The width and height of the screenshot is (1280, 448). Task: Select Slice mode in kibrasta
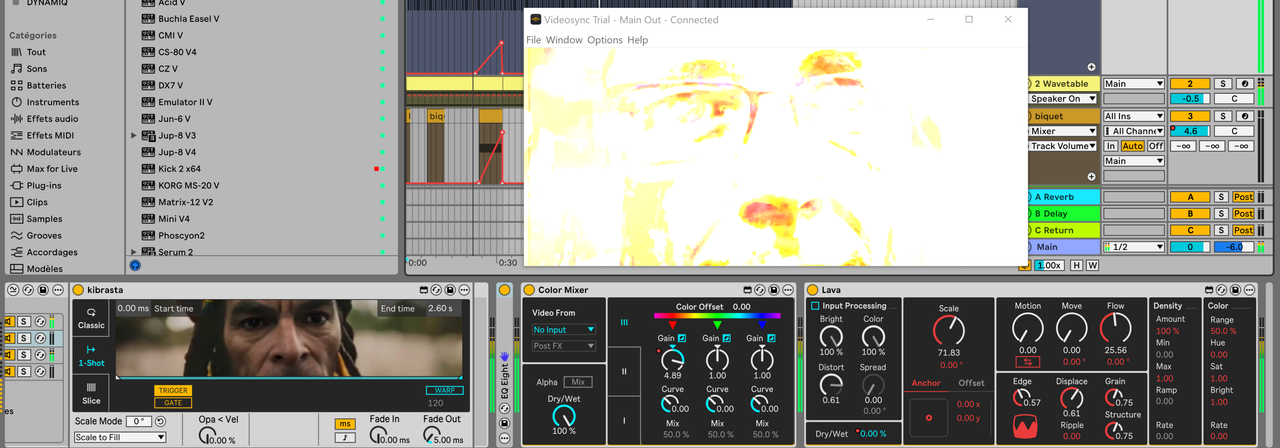tap(91, 392)
